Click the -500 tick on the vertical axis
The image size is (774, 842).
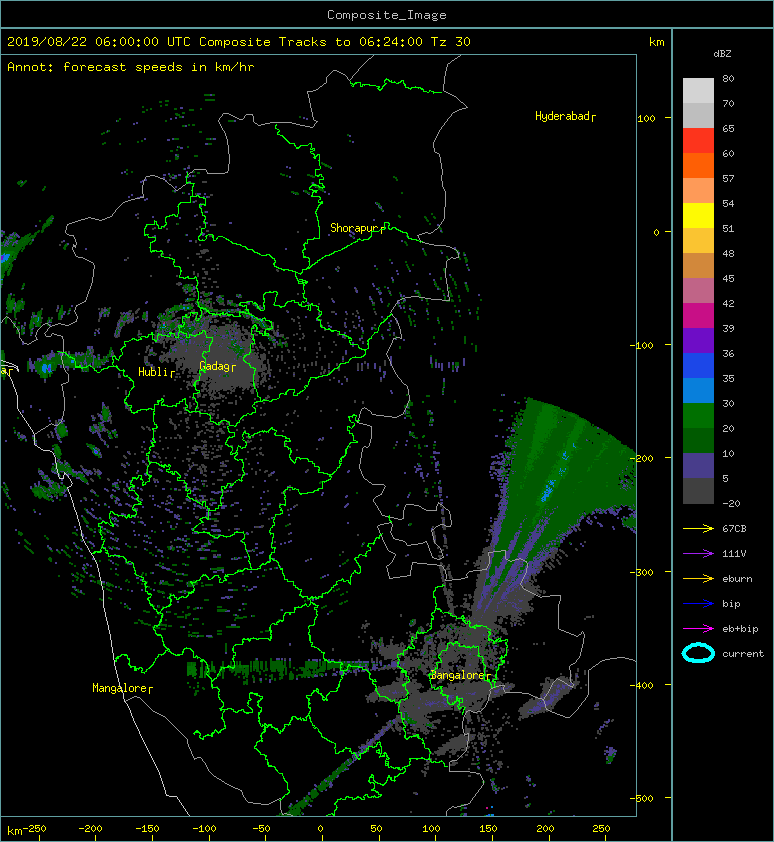click(x=642, y=799)
